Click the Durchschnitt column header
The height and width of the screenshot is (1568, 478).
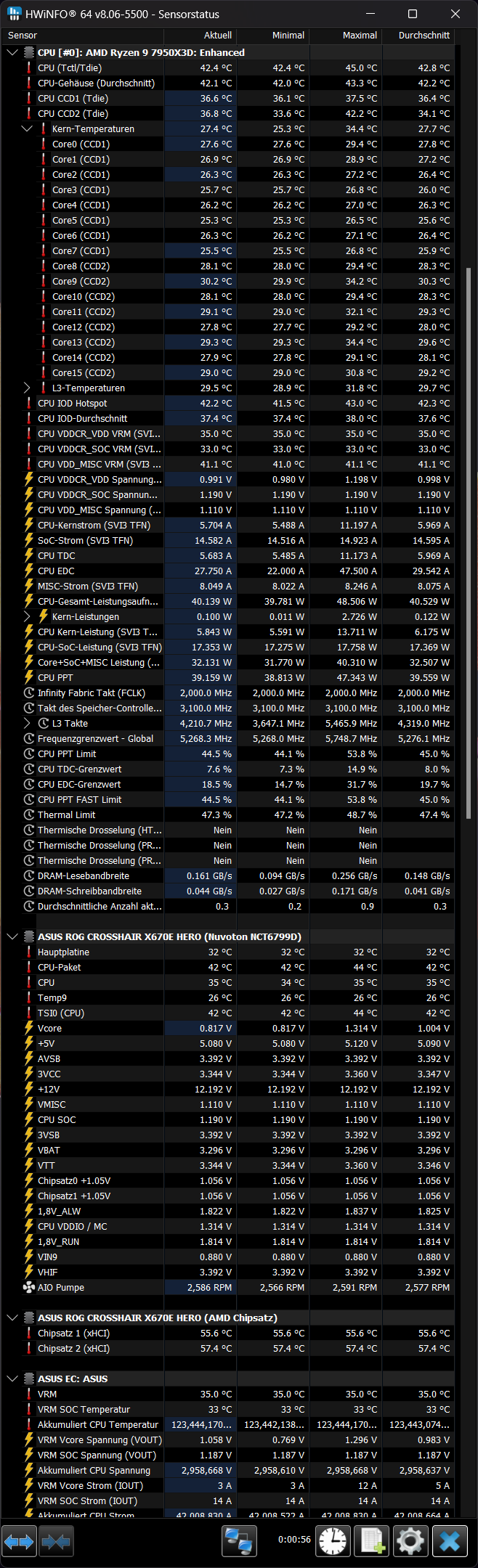[418, 35]
